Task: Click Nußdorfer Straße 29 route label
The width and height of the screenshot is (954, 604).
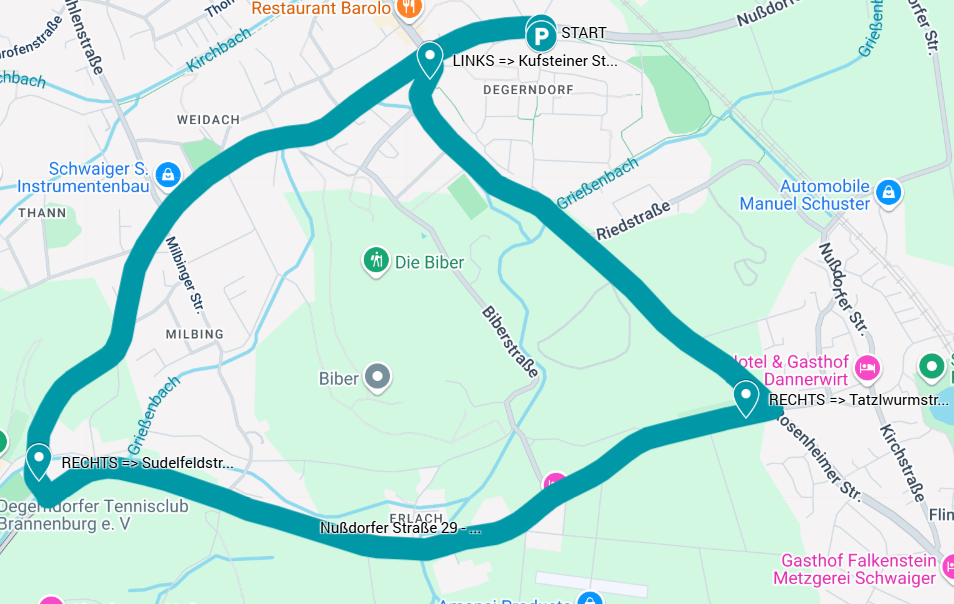Action: click(x=400, y=528)
